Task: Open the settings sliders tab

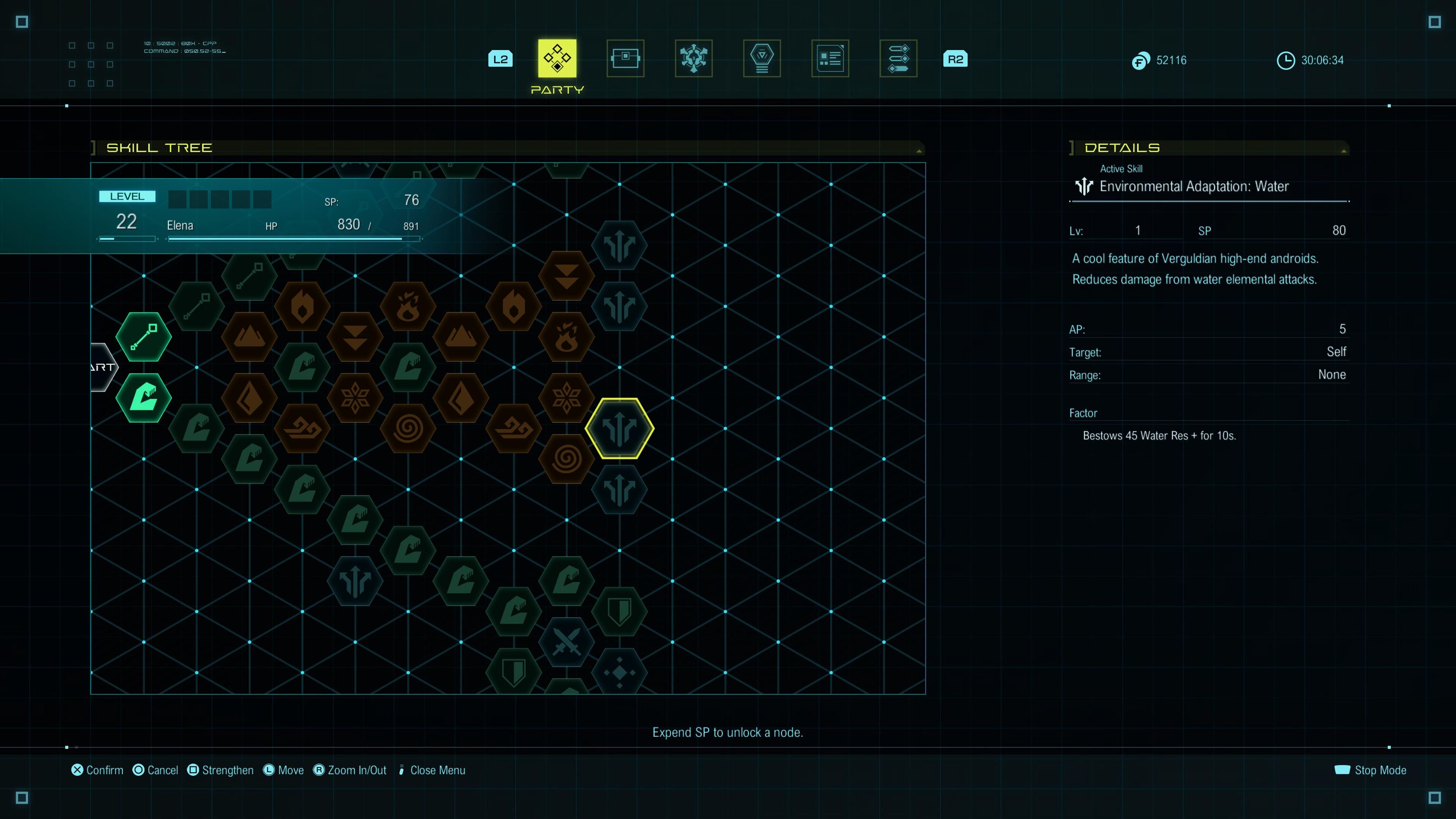Action: click(899, 58)
